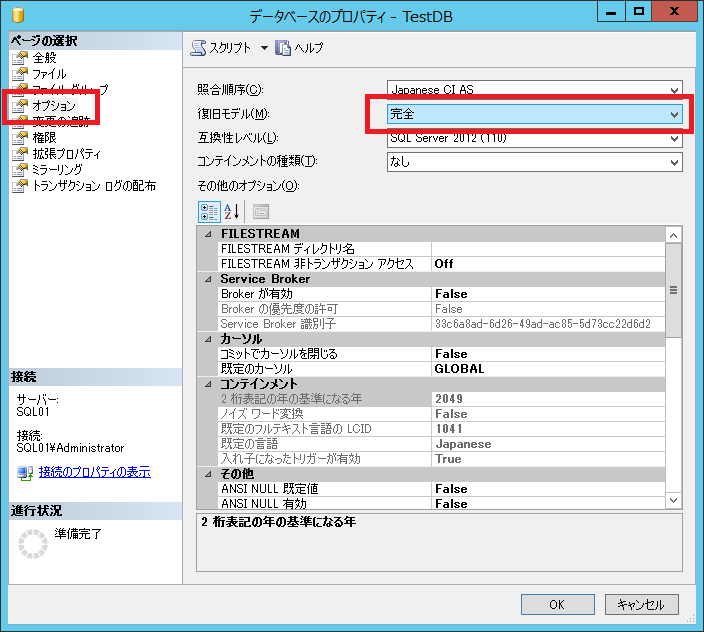Collapse the FILESTREAM category

[x=208, y=234]
